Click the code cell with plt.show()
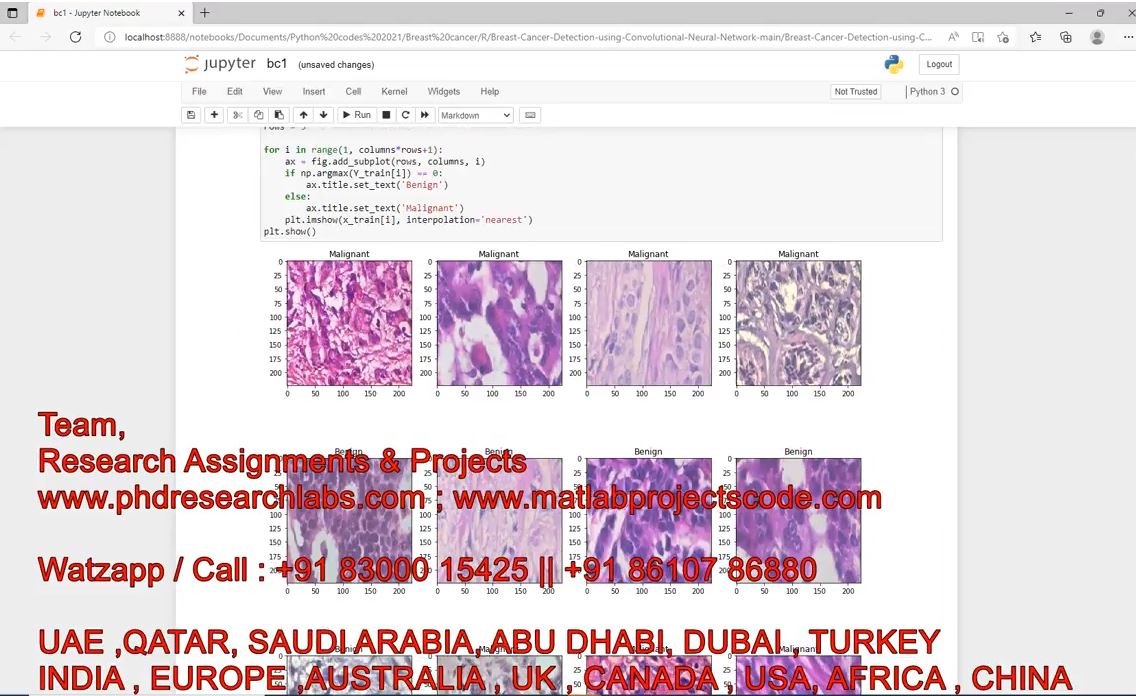 (601, 184)
